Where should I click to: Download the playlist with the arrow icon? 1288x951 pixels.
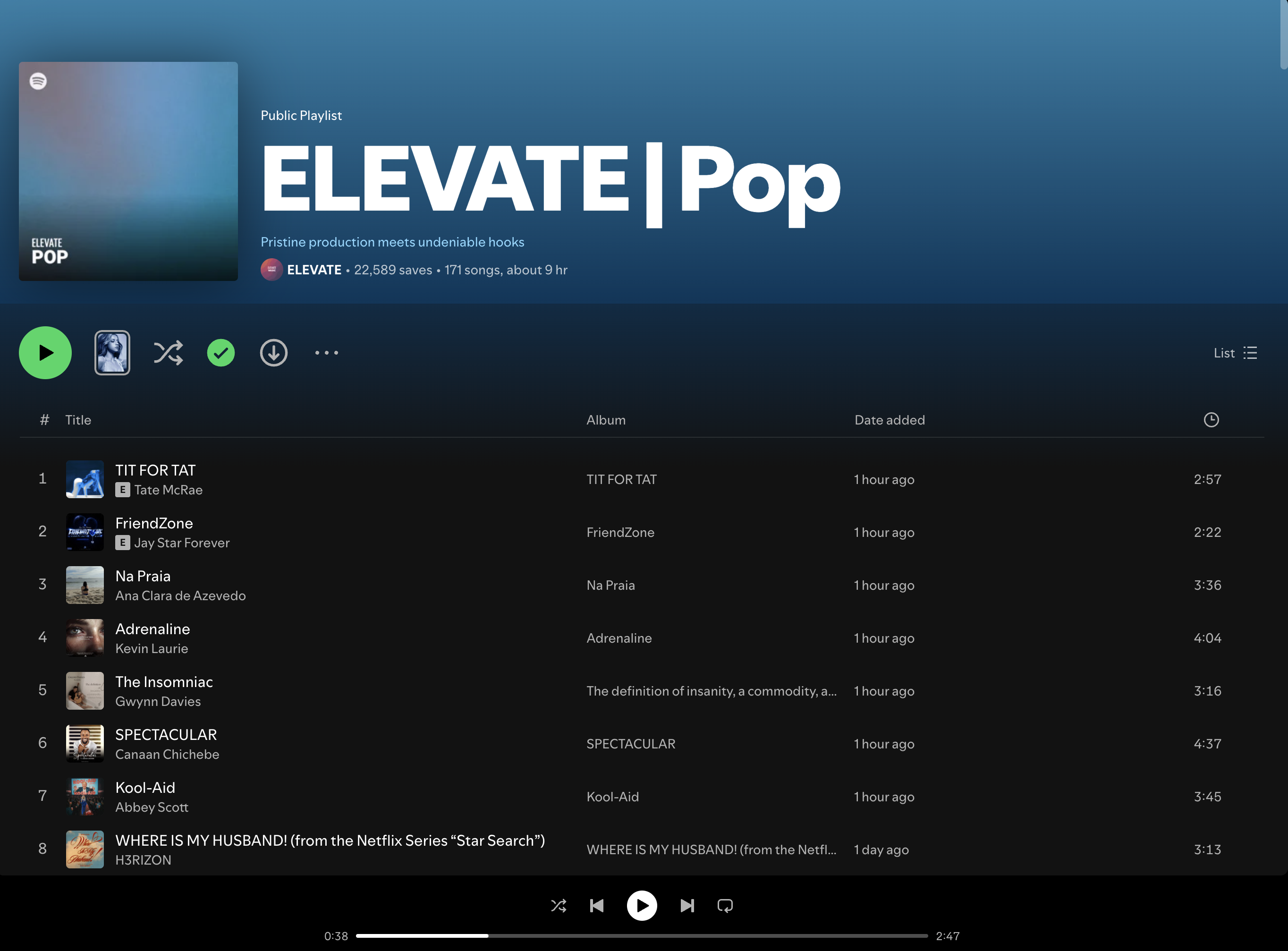[274, 353]
